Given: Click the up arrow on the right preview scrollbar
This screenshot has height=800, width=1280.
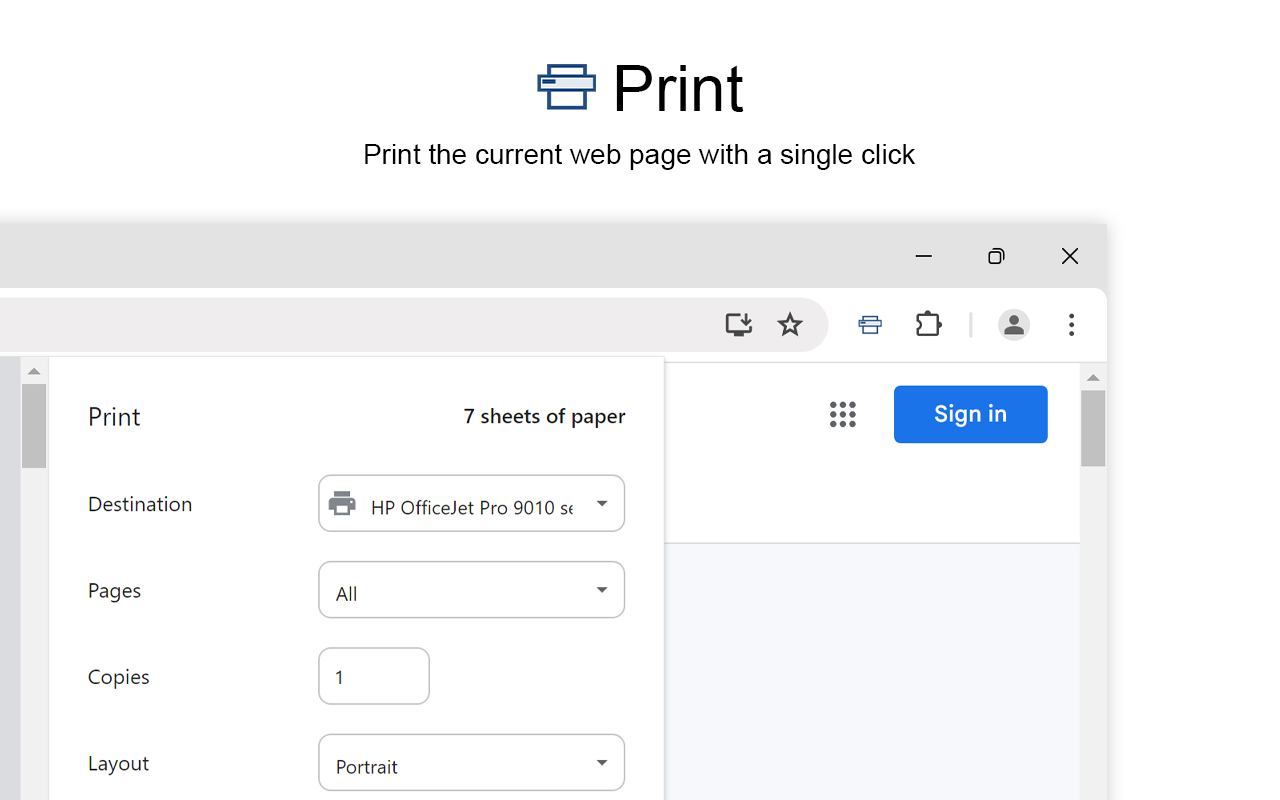Looking at the screenshot, I should 1093,377.
